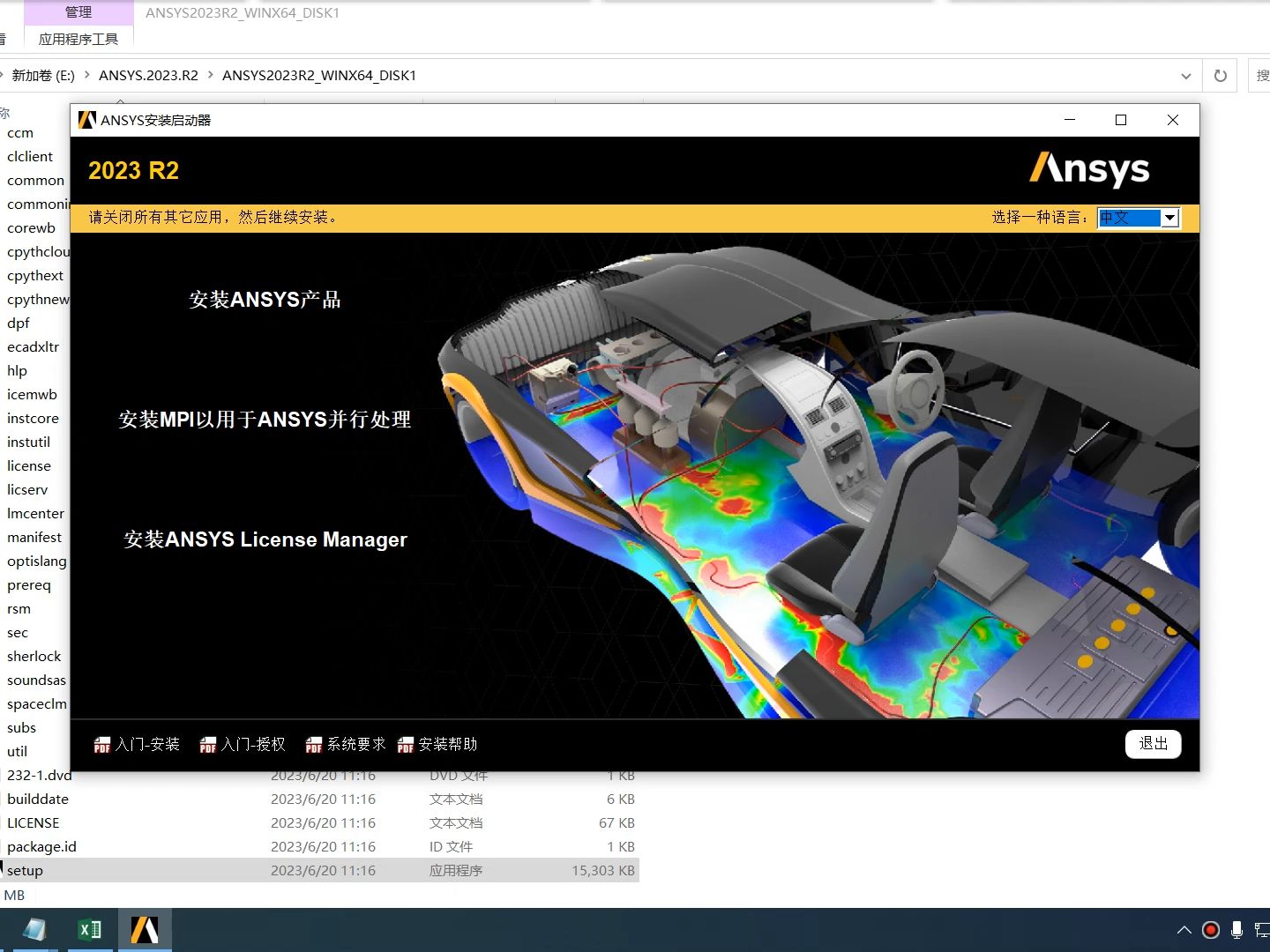Click the microphone tray icon
This screenshot has width=1270, height=952.
tap(1237, 930)
